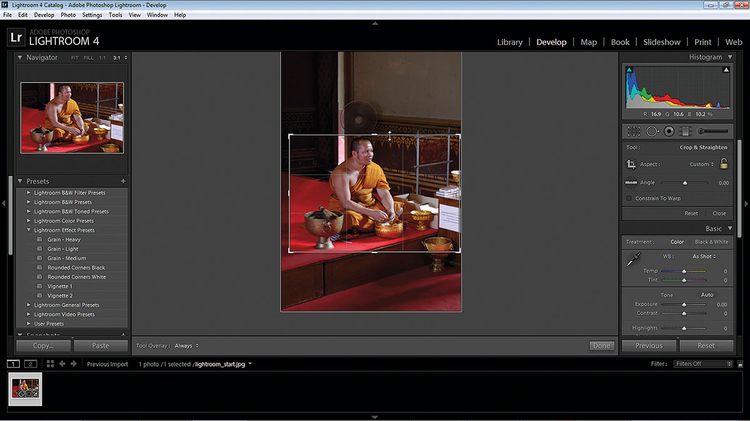Hide the left panel group arrow
This screenshot has height=421, width=750.
[4, 203]
